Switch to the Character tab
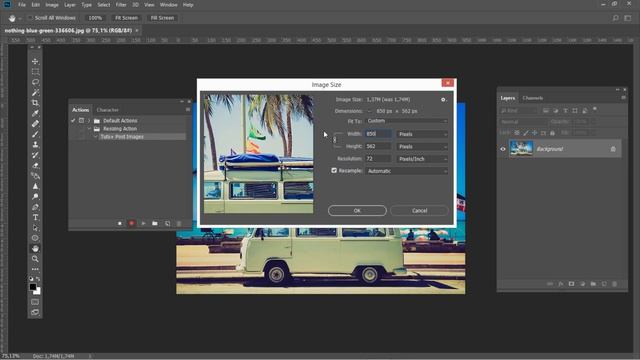 tap(107, 110)
